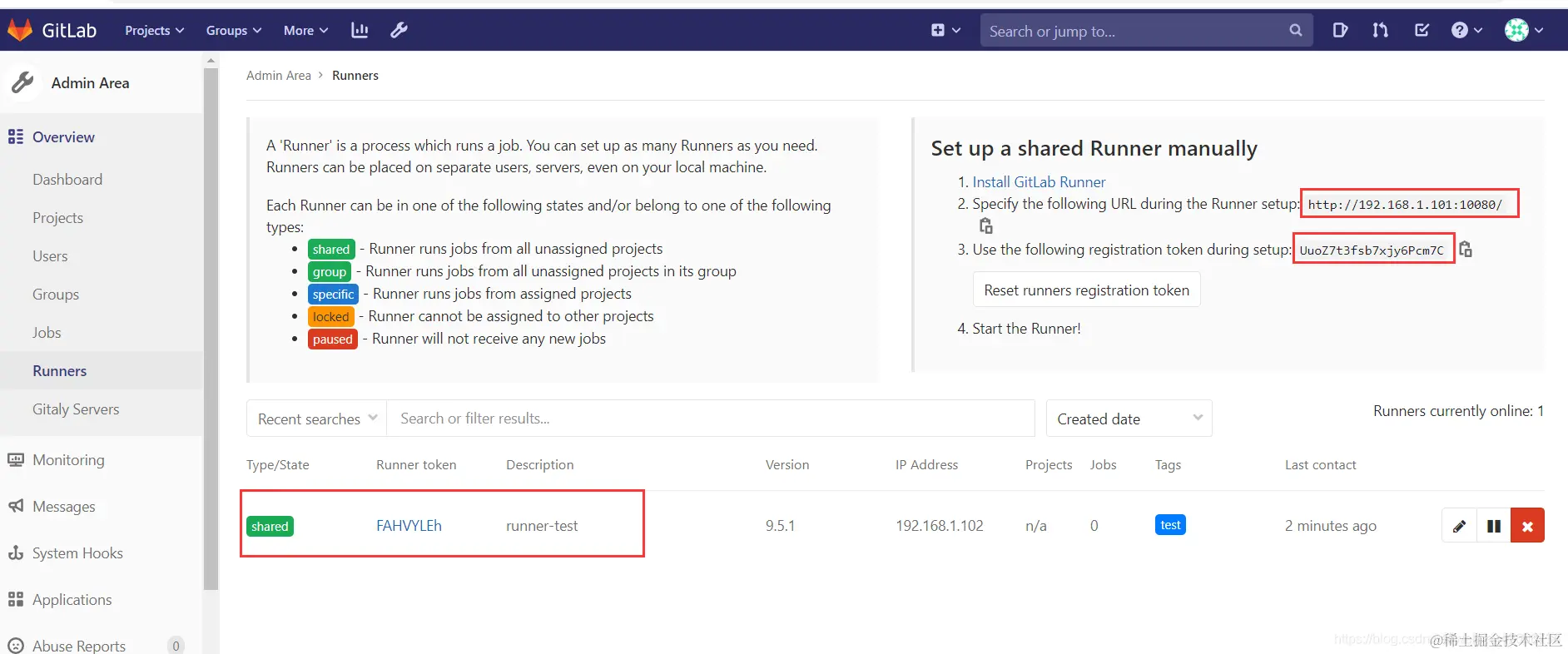Pause the runner-test runner

1494,526
